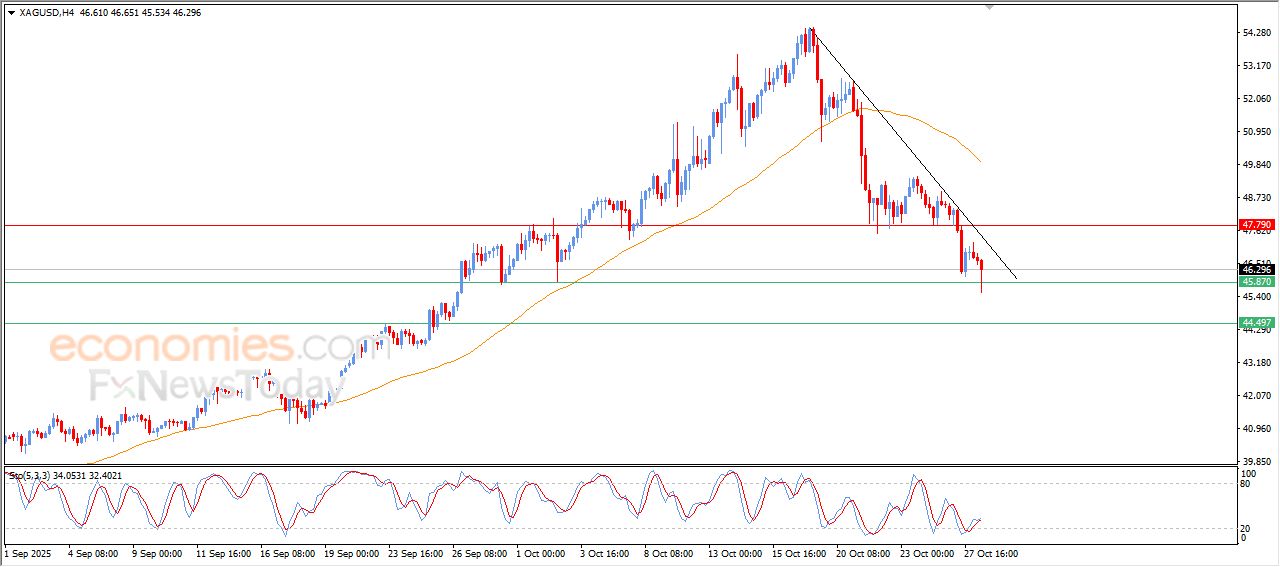This screenshot has width=1280, height=567.
Task: Click the dropdown arrow beside XAGUSD,H4
Action: coord(11,13)
